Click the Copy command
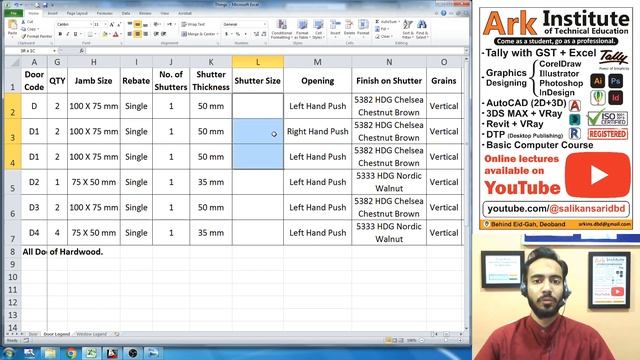 pyautogui.click(x=30, y=29)
